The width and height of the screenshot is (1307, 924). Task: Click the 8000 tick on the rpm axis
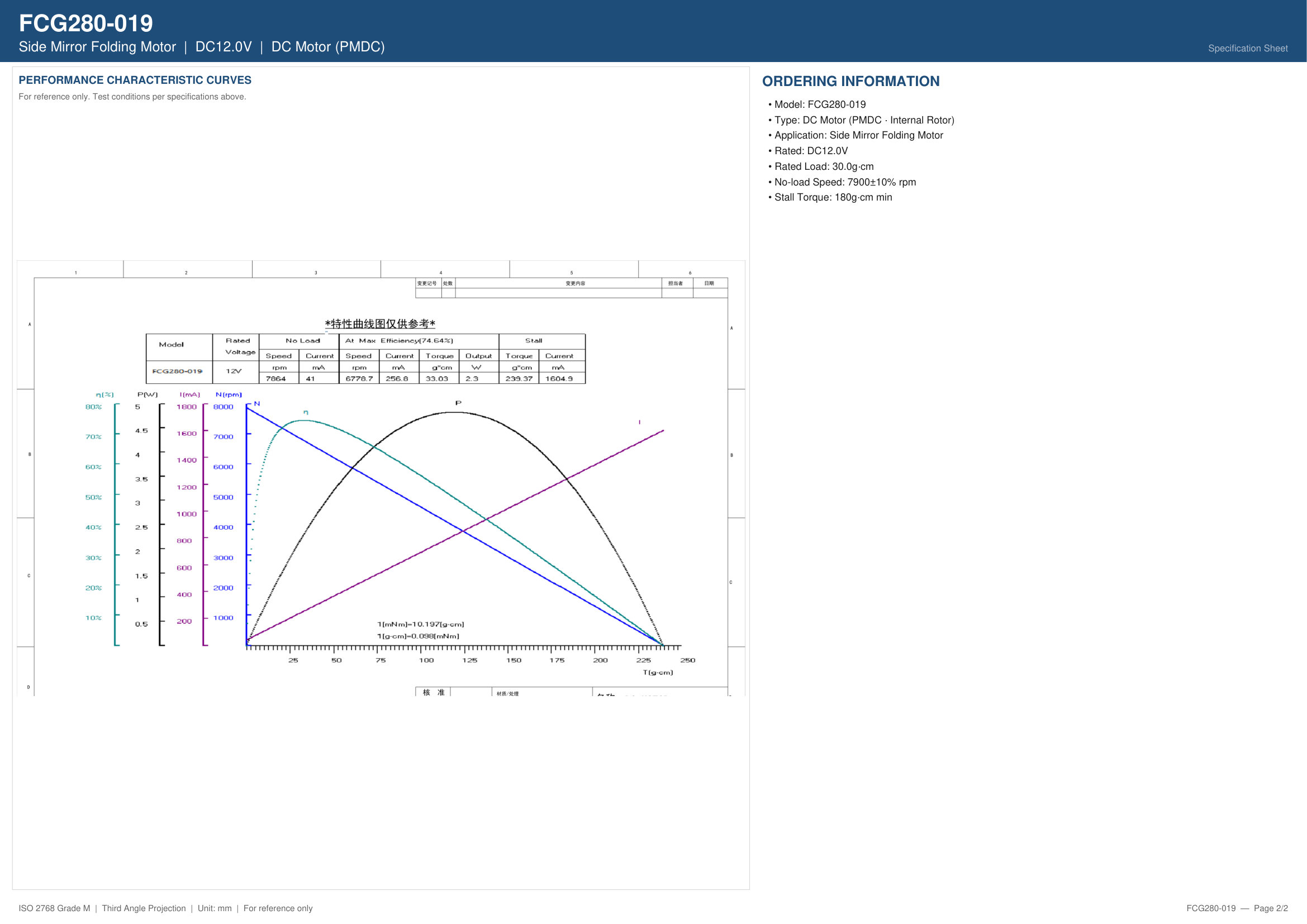(223, 407)
